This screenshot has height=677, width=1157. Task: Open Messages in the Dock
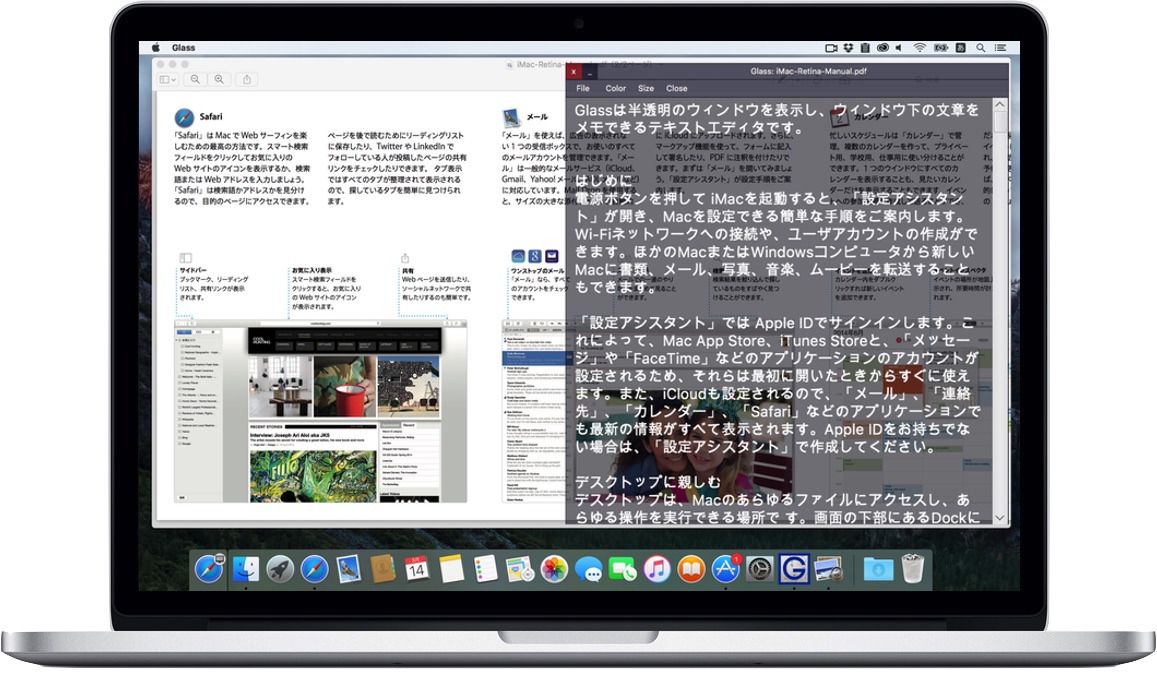pyautogui.click(x=588, y=569)
